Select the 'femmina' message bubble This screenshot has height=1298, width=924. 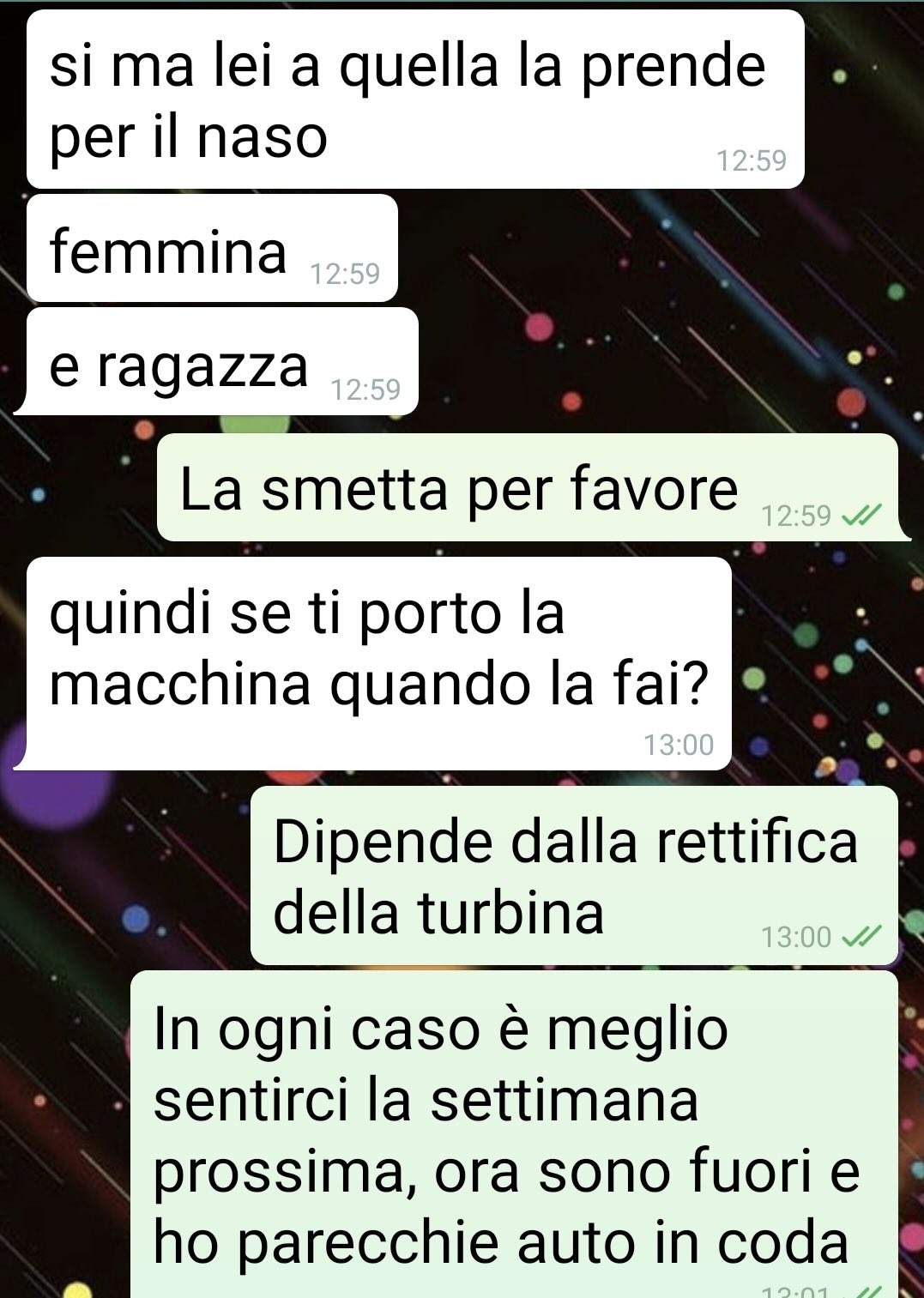(212, 248)
